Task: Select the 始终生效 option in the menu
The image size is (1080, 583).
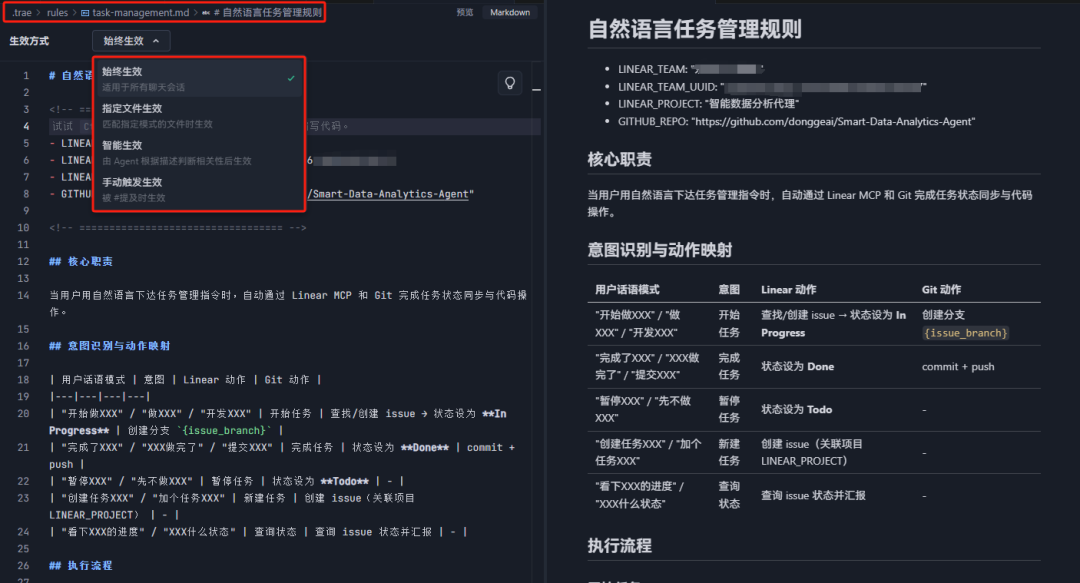Action: 199,79
